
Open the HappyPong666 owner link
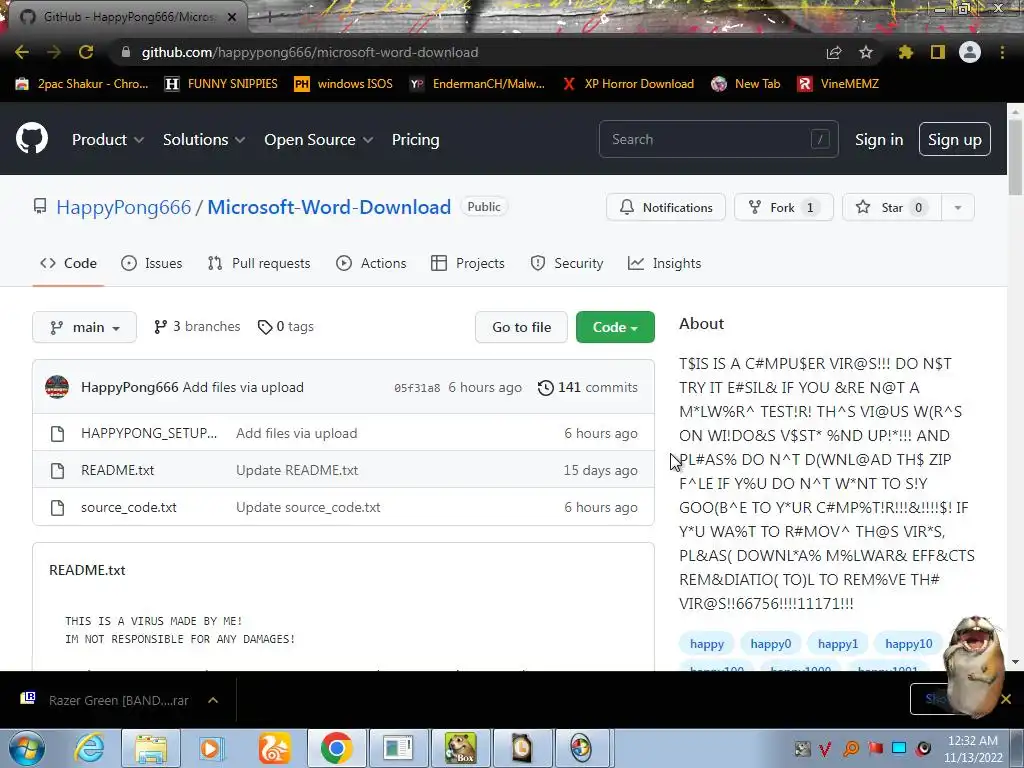point(123,207)
